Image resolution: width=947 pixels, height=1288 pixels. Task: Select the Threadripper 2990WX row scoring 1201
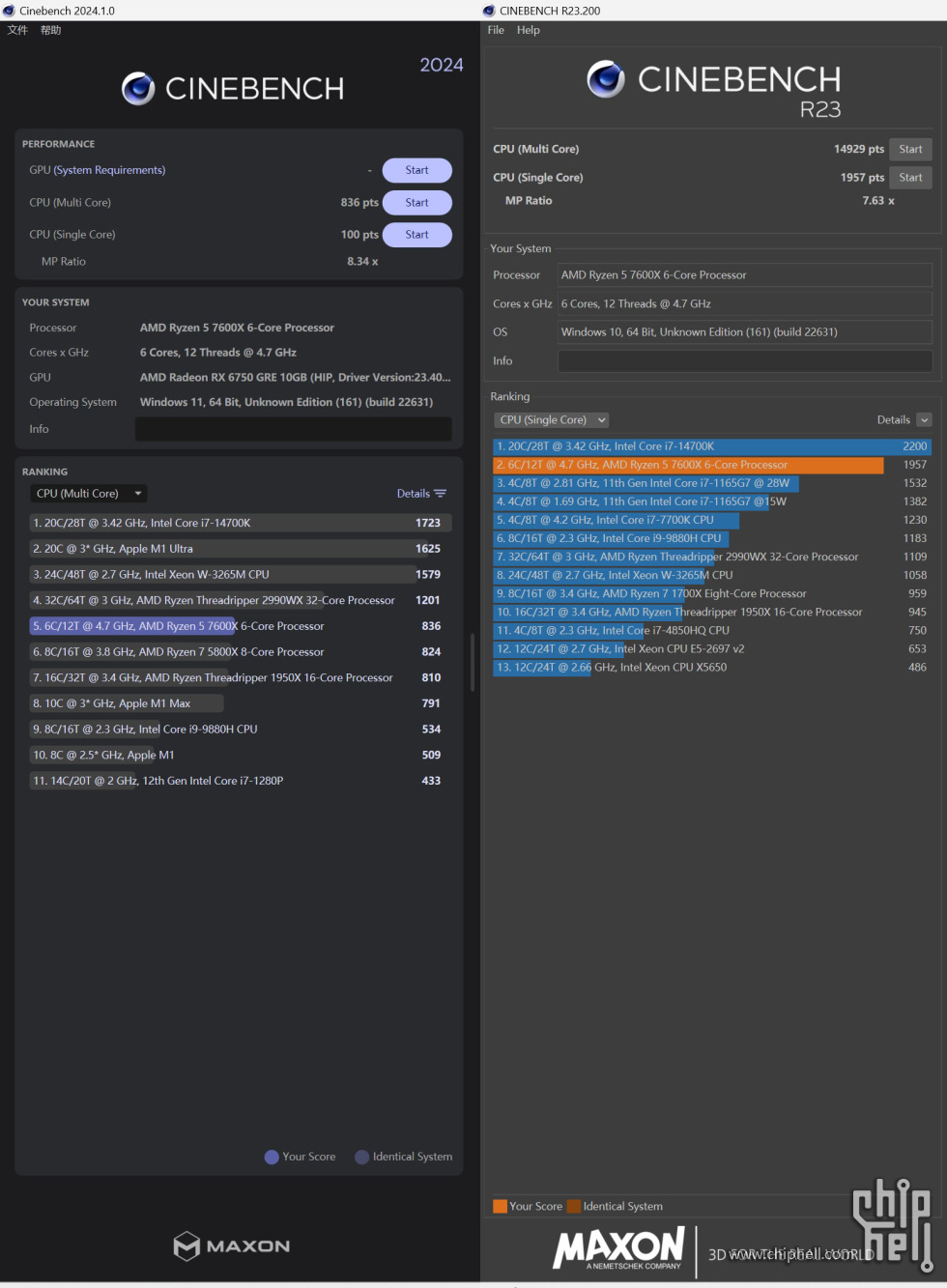tap(239, 600)
